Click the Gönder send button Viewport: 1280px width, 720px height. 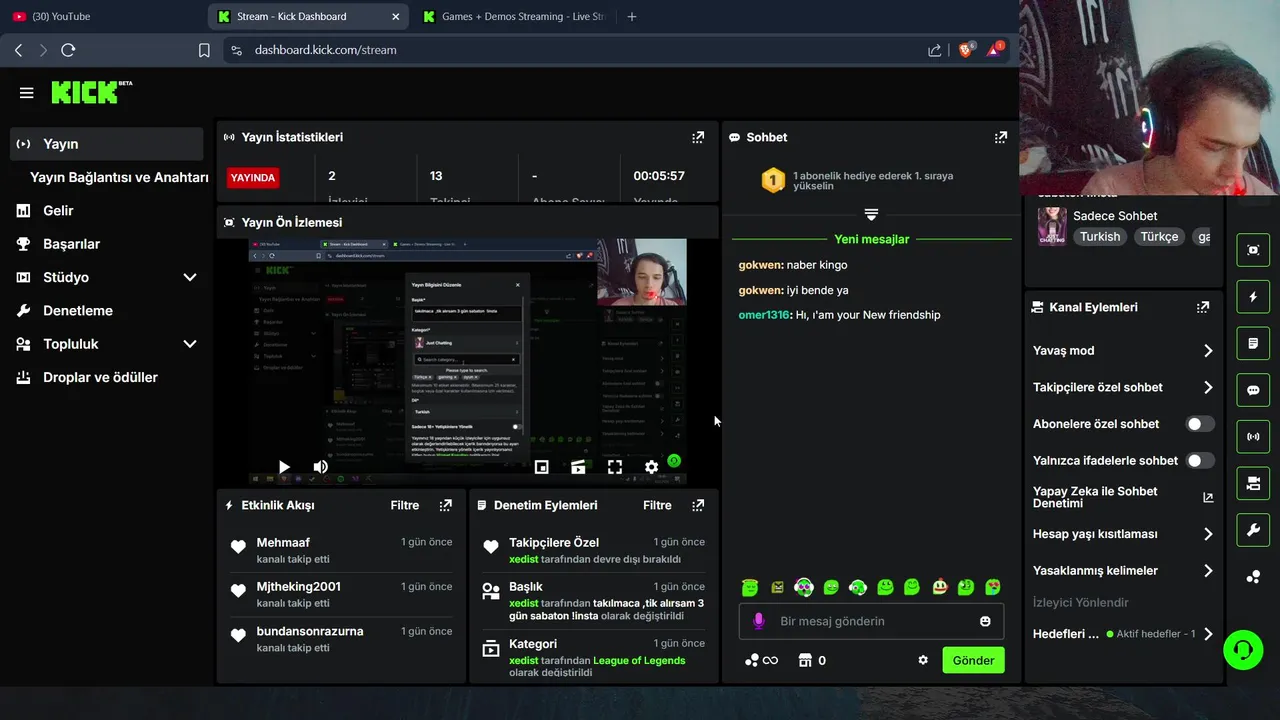point(973,660)
